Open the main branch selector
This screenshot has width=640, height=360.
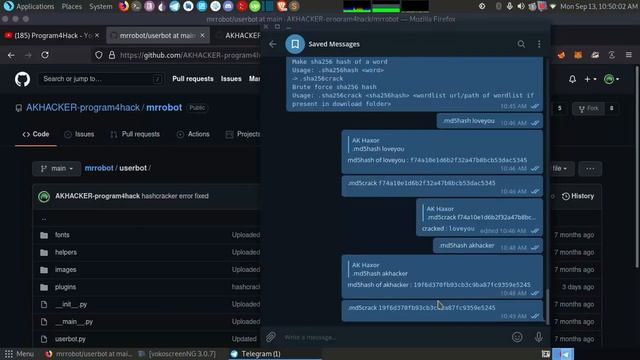(57, 169)
